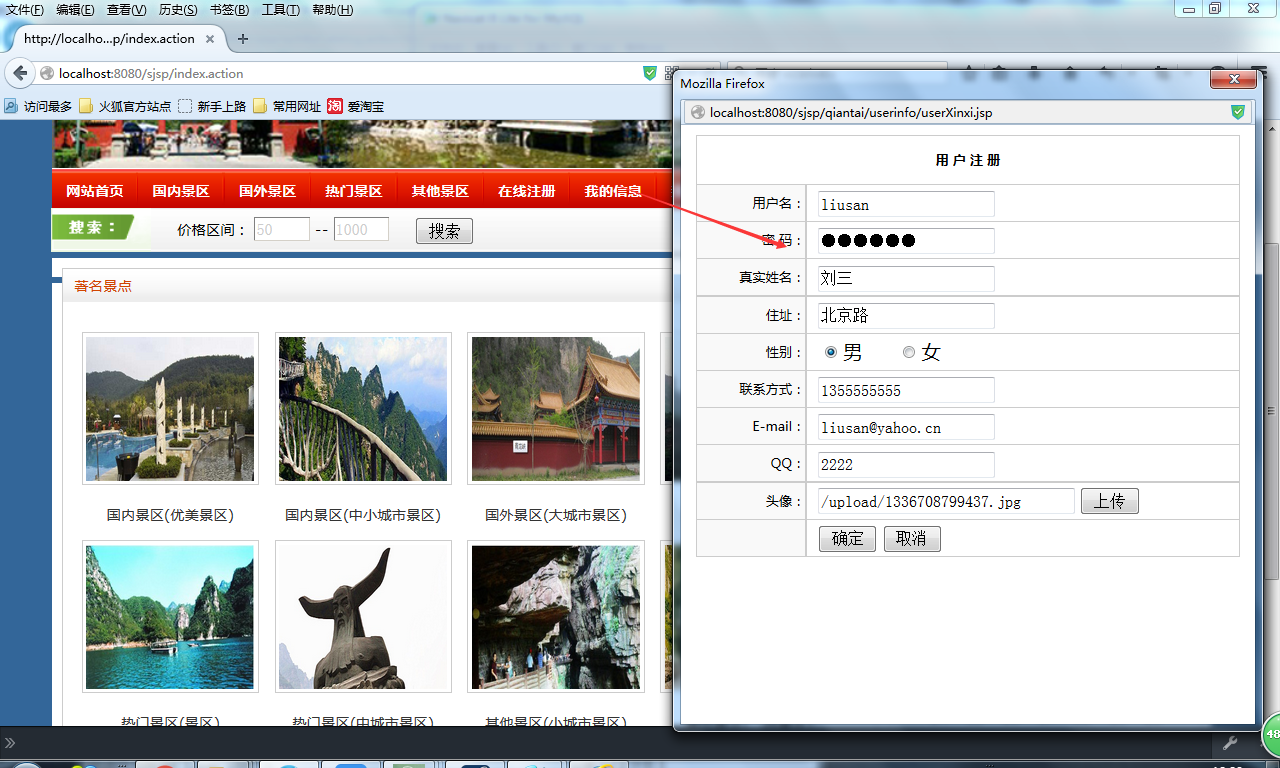This screenshot has width=1280, height=768.
Task: Select the 女 radio button
Action: pyautogui.click(x=909, y=352)
